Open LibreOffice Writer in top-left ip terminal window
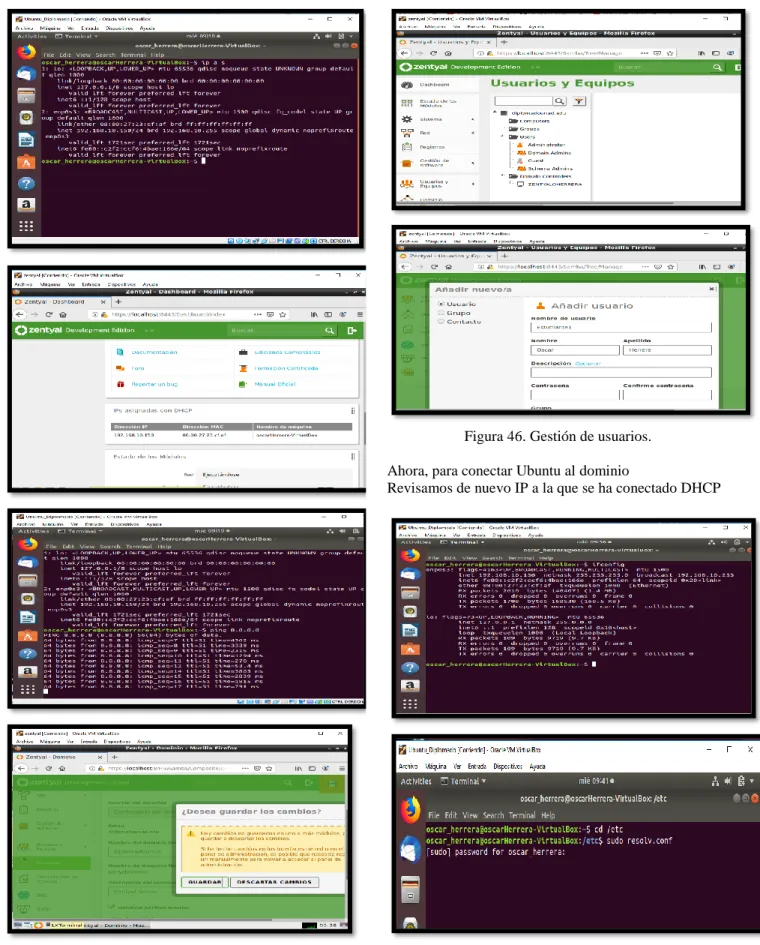This screenshot has height=945, width=760. point(26,140)
